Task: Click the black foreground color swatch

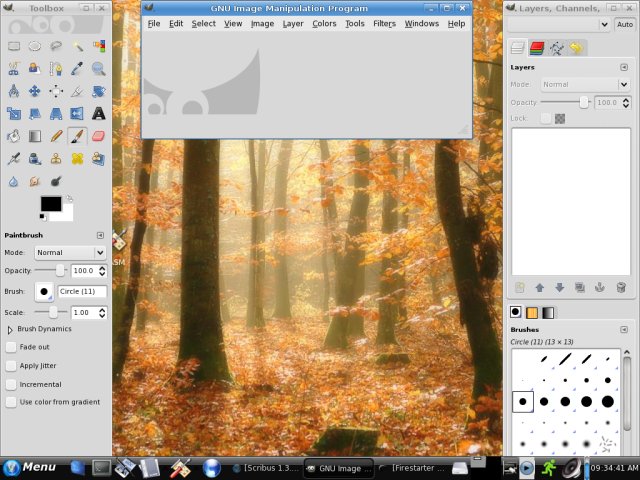Action: tap(50, 203)
